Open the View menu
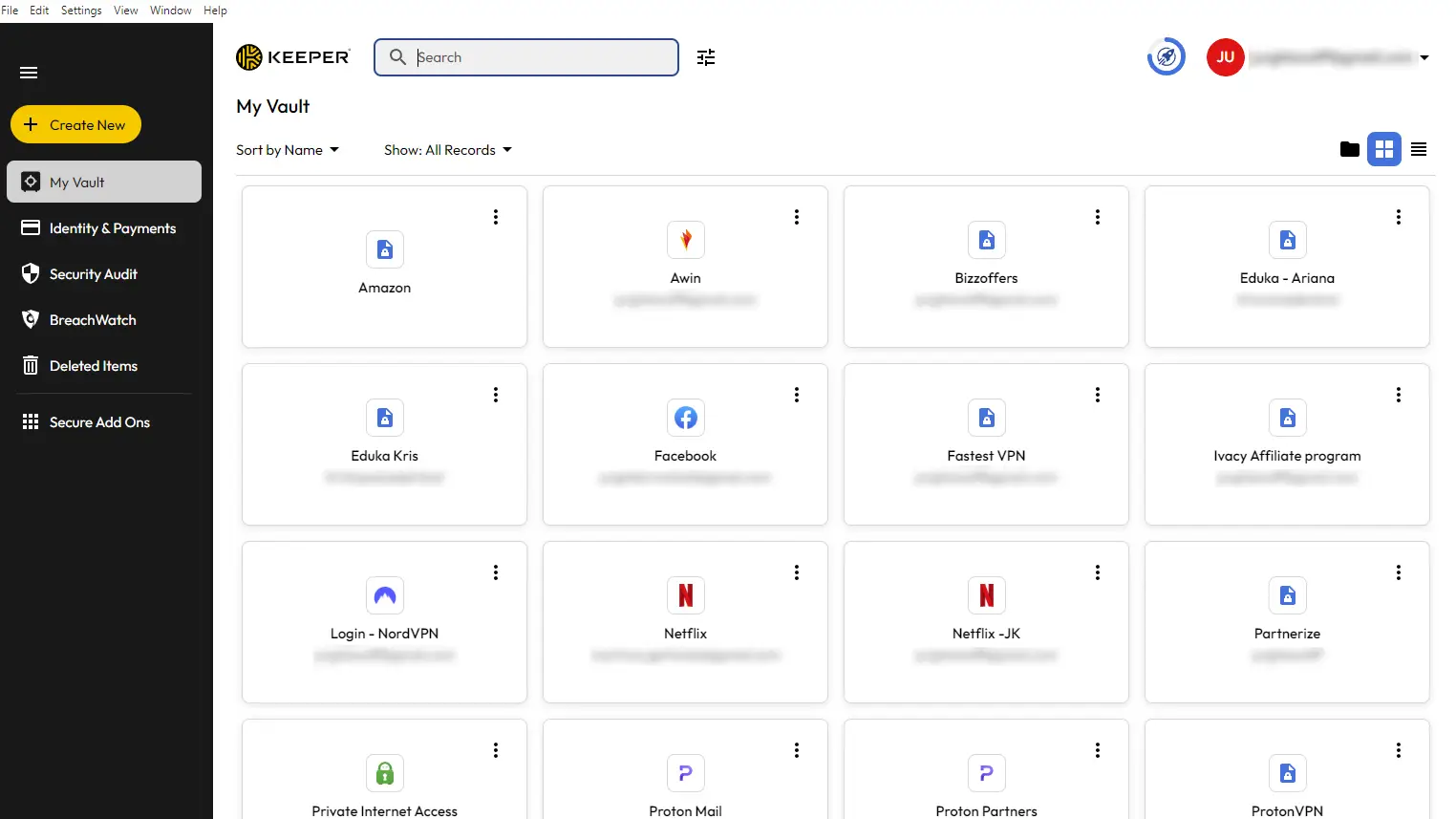Viewport: 1456px width, 819px height. [126, 11]
